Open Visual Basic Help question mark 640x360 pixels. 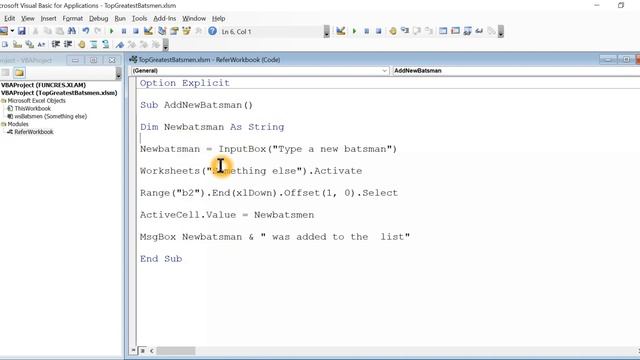tap(212, 31)
